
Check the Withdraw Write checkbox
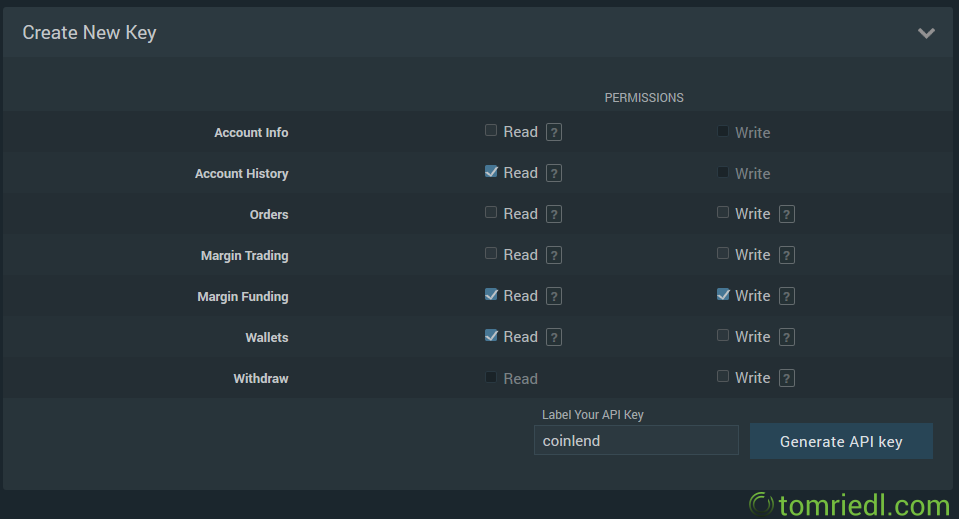[723, 376]
